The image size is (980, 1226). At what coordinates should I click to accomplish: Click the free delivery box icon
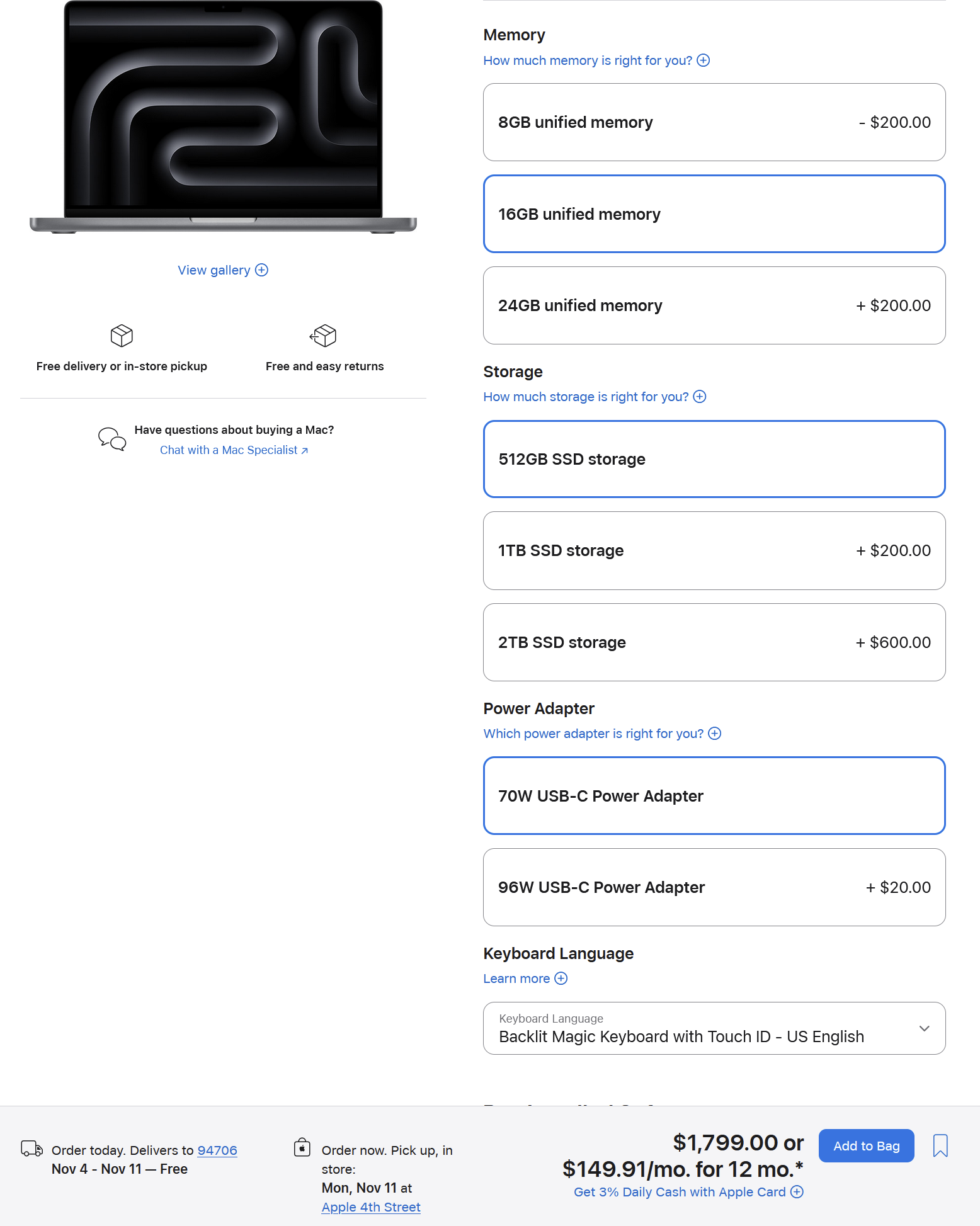(x=122, y=336)
